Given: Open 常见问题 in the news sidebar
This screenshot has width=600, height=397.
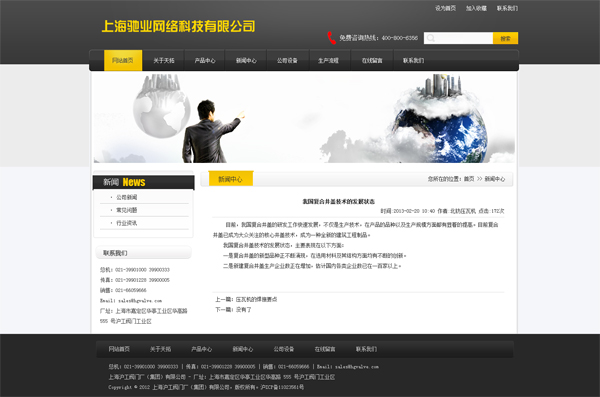Looking at the screenshot, I should click(127, 210).
